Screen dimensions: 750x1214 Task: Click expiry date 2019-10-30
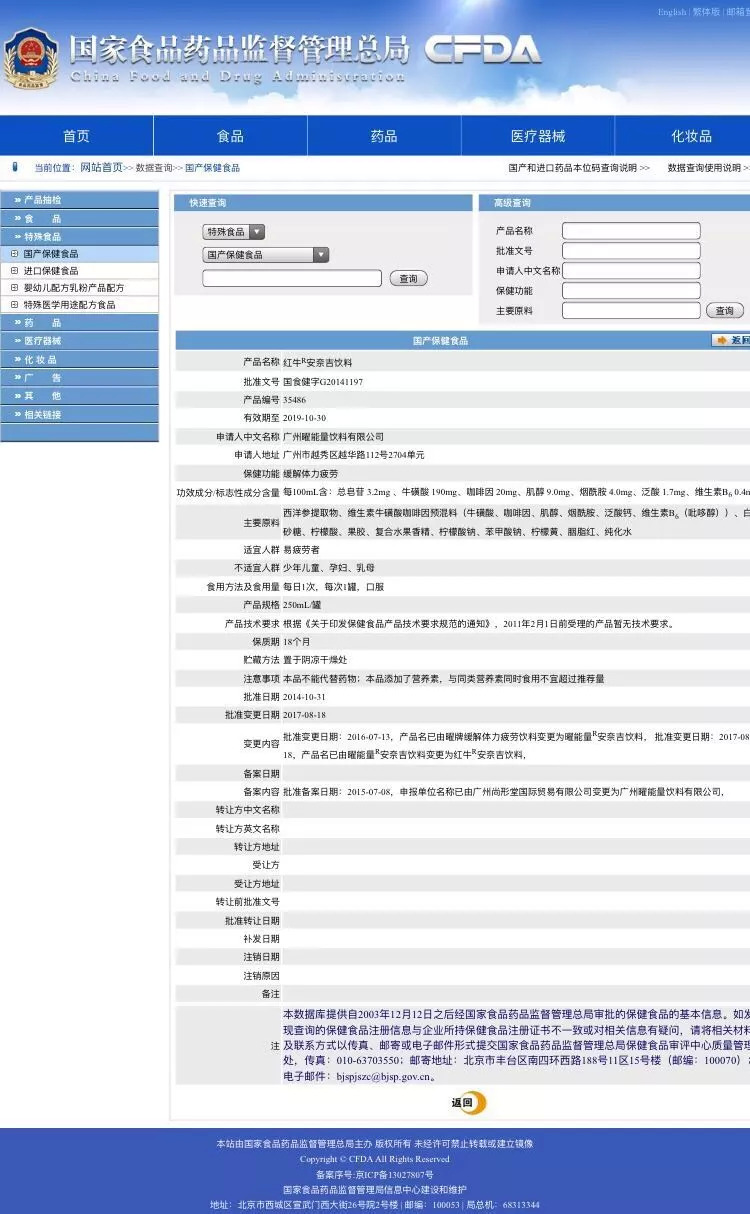click(304, 418)
